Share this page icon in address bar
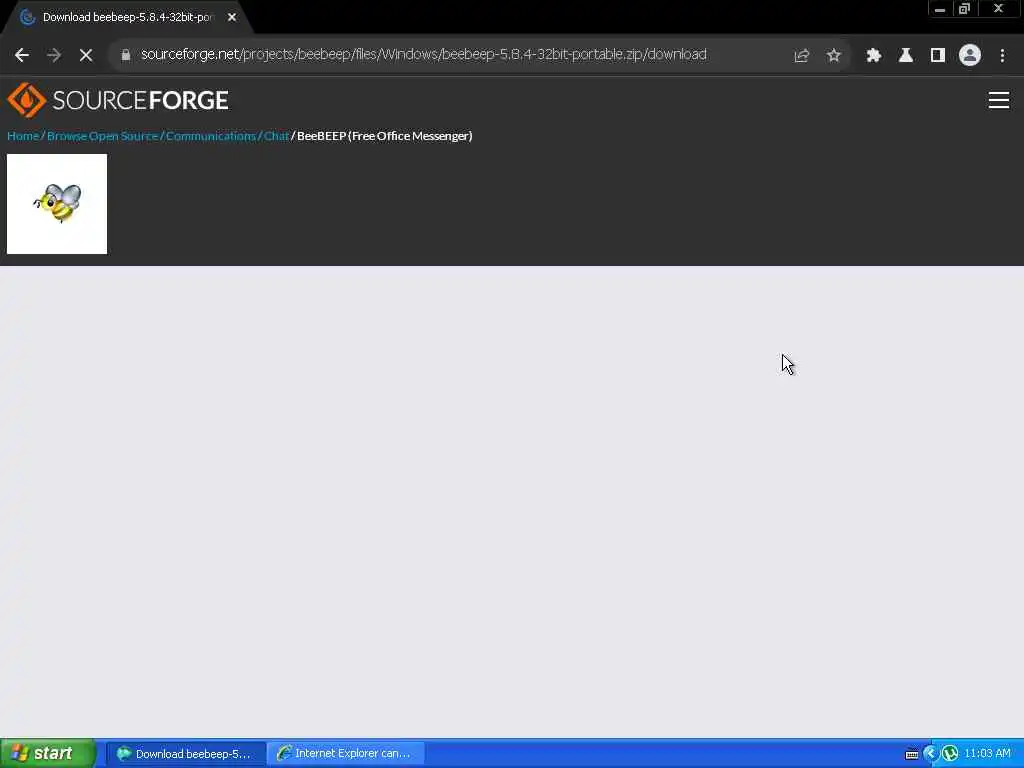Image resolution: width=1024 pixels, height=768 pixels. (x=801, y=55)
